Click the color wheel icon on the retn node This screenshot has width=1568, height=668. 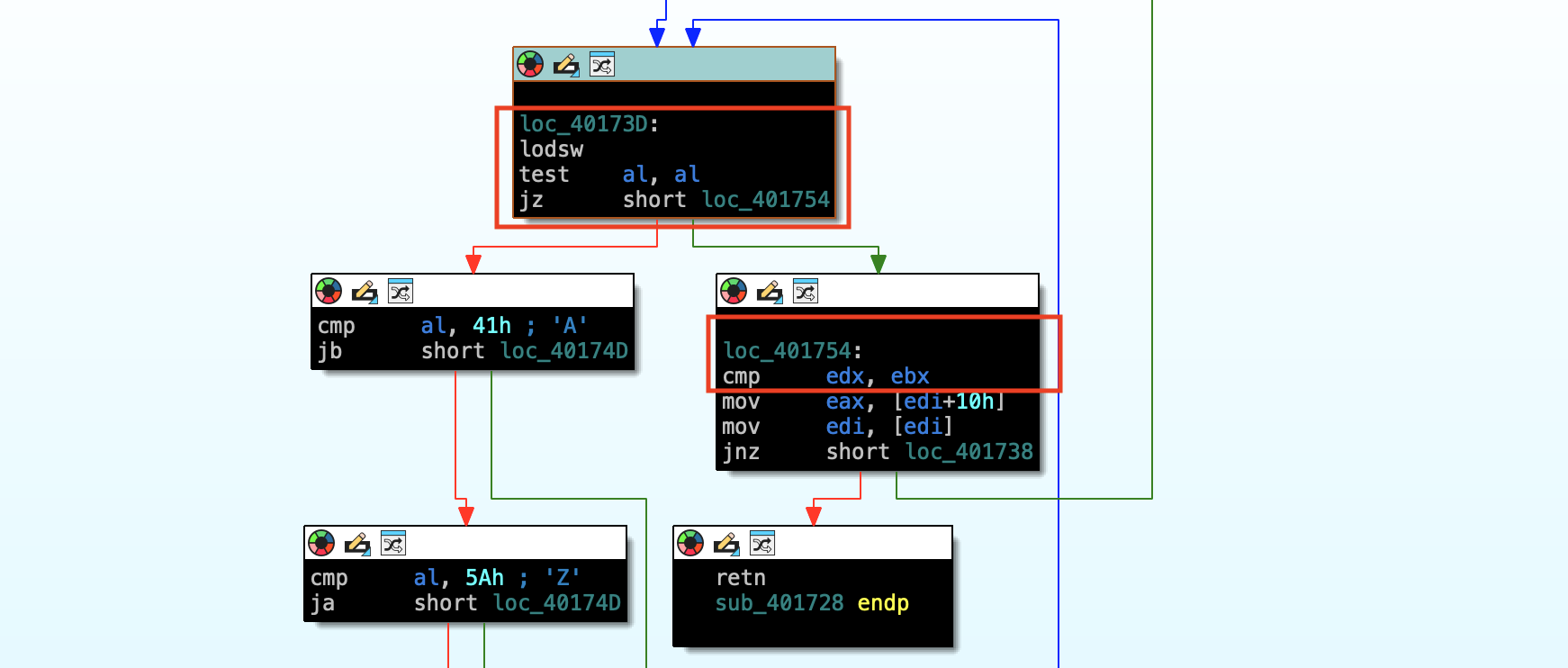click(x=690, y=543)
